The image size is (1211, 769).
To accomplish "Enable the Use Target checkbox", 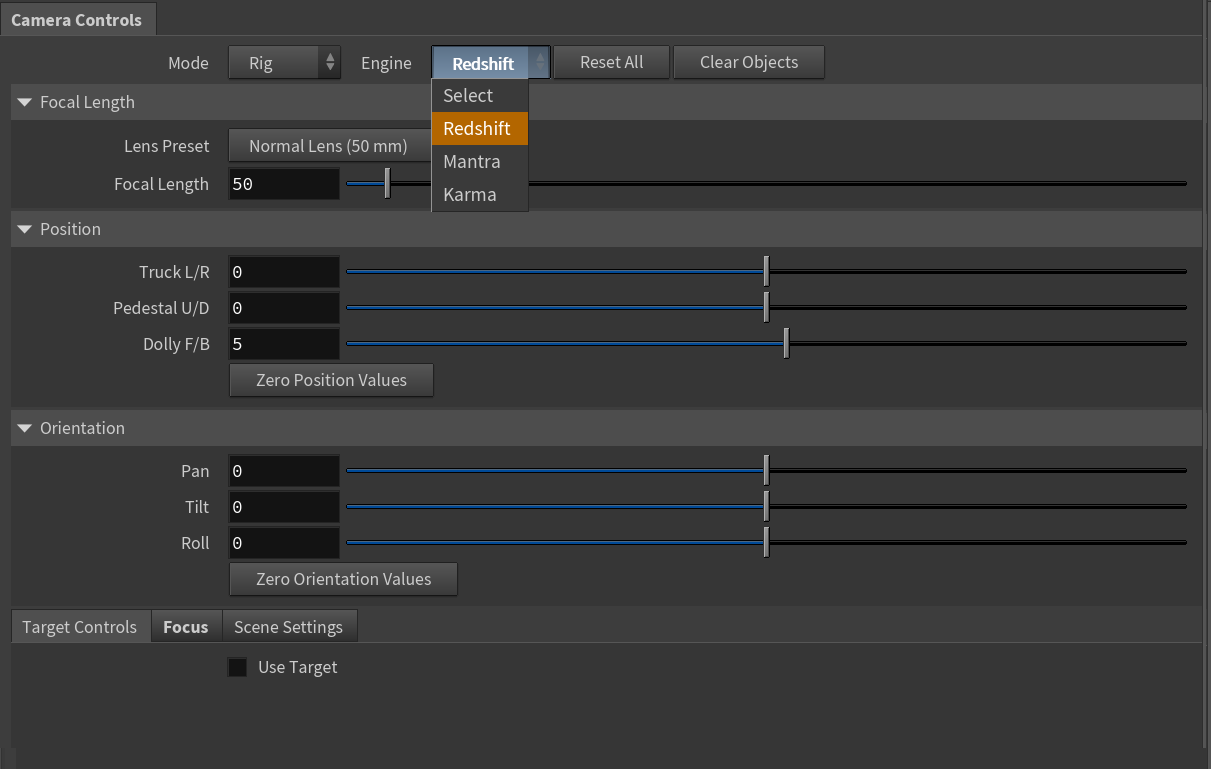I will coord(237,667).
